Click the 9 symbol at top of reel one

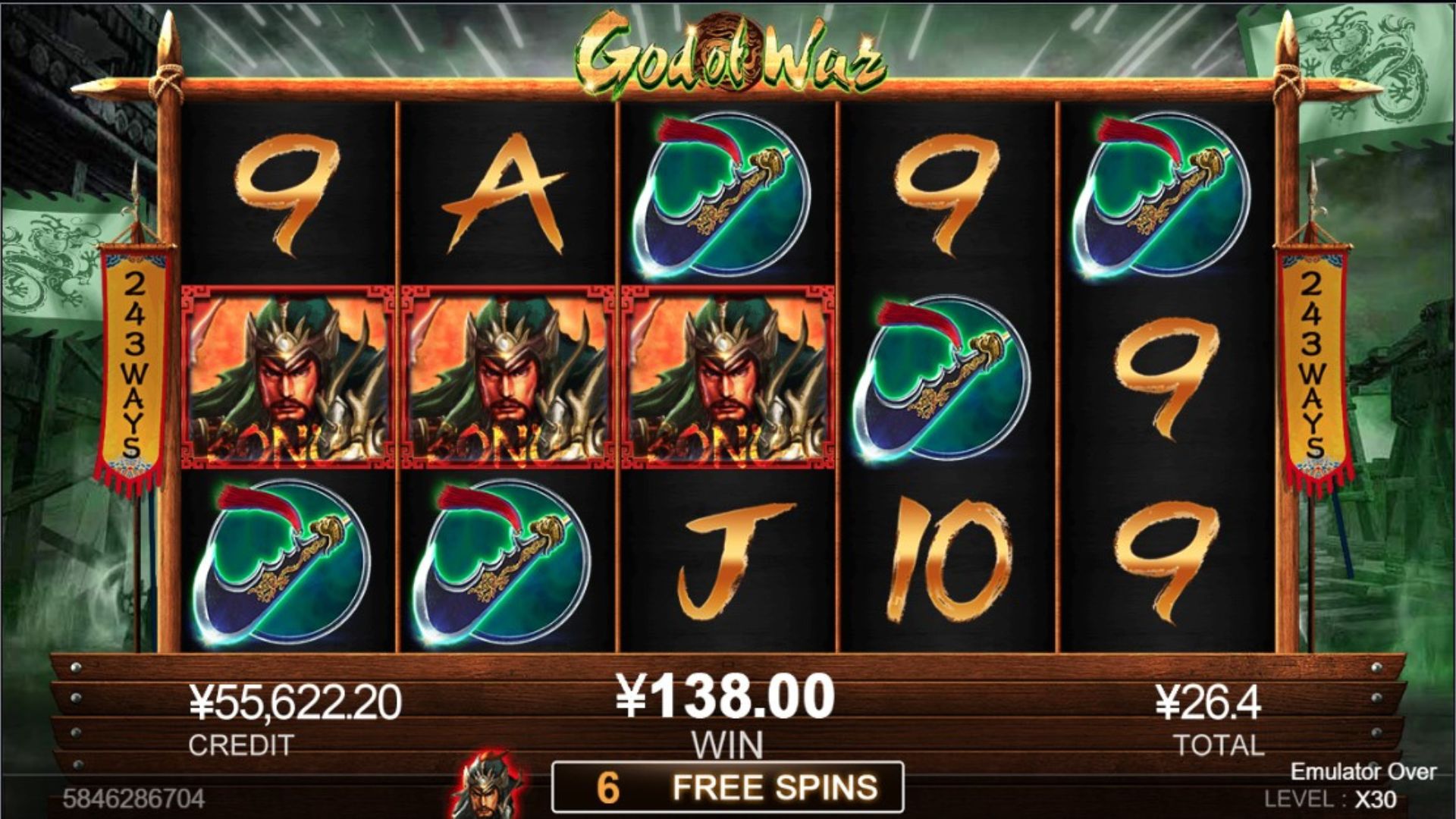pyautogui.click(x=287, y=195)
